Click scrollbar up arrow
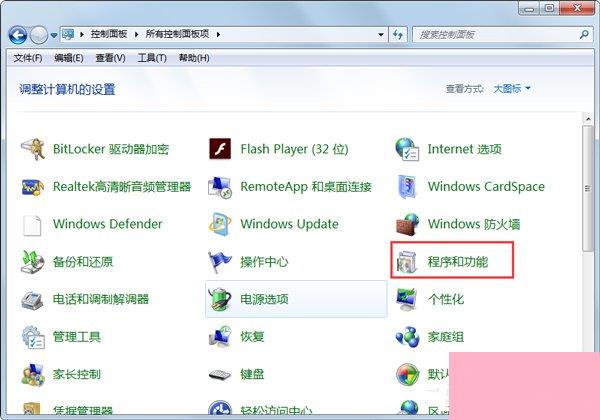This screenshot has height=420, width=600. click(x=587, y=119)
